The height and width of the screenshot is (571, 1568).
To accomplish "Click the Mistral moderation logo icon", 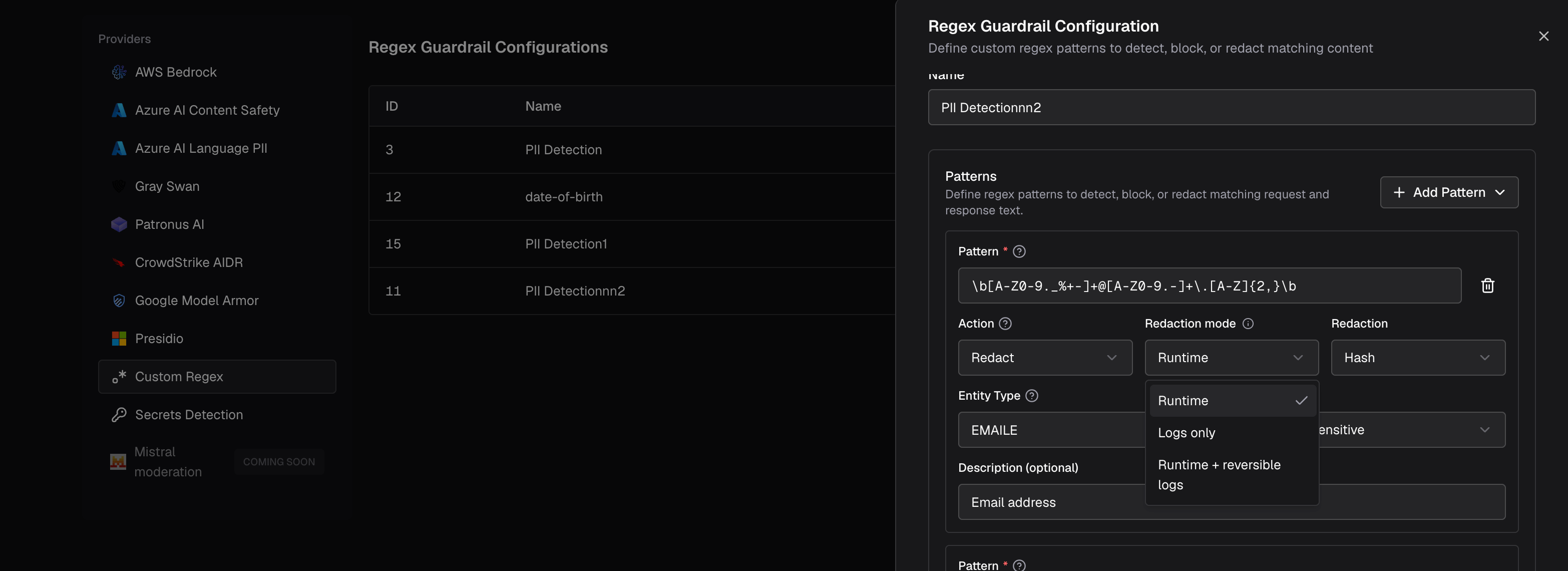I will 118,462.
